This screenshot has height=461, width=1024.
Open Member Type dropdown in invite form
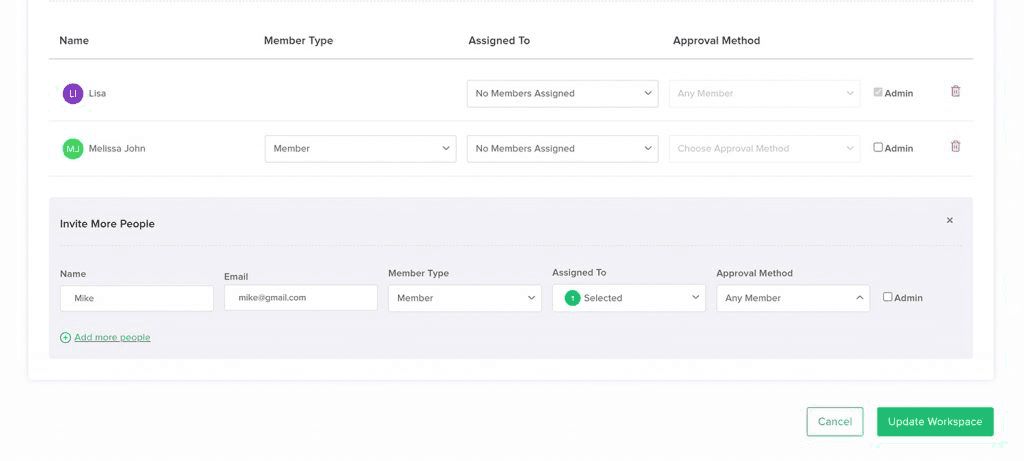tap(465, 298)
